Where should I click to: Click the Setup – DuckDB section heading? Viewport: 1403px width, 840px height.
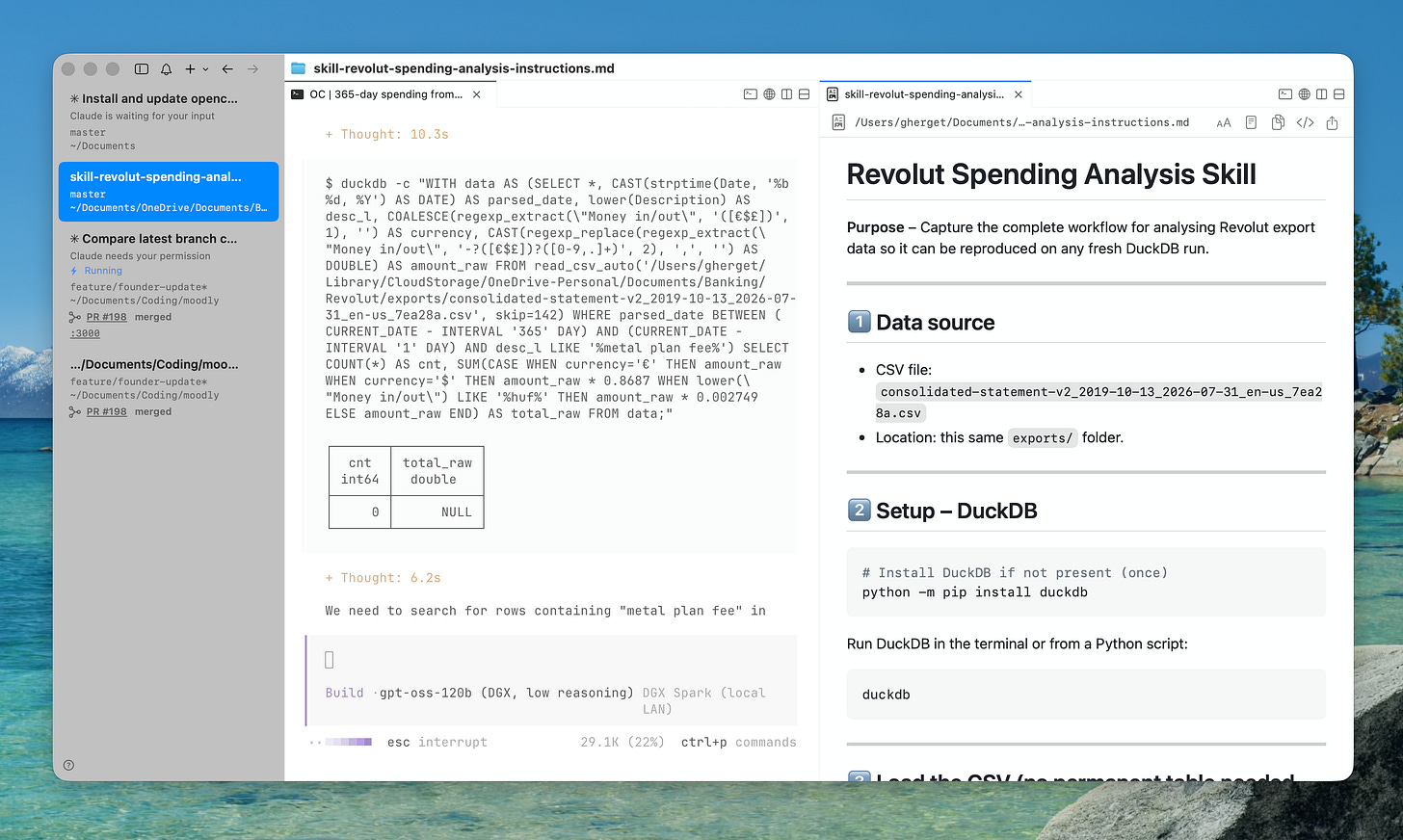942,511
